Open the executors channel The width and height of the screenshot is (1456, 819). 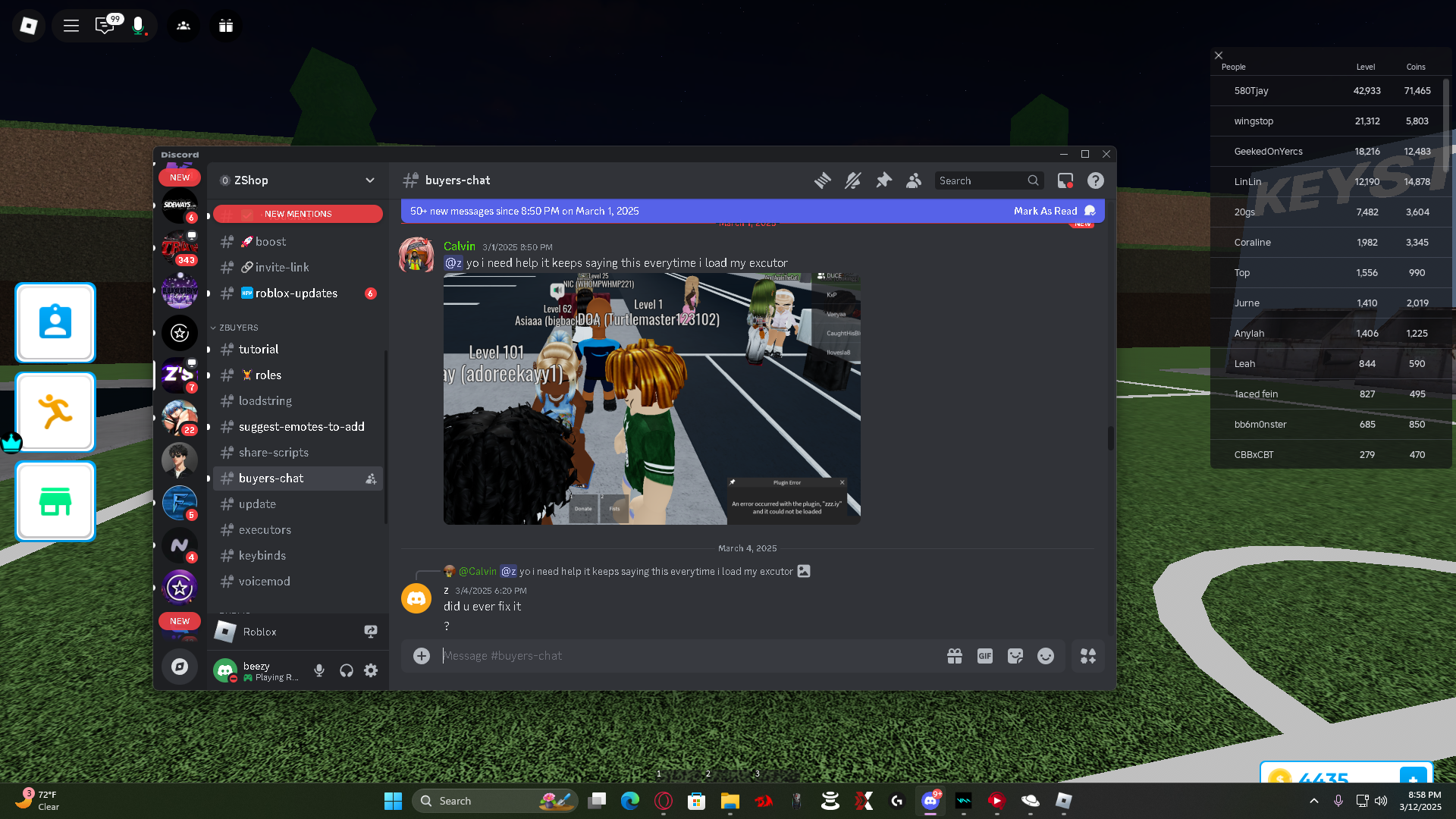pyautogui.click(x=298, y=530)
